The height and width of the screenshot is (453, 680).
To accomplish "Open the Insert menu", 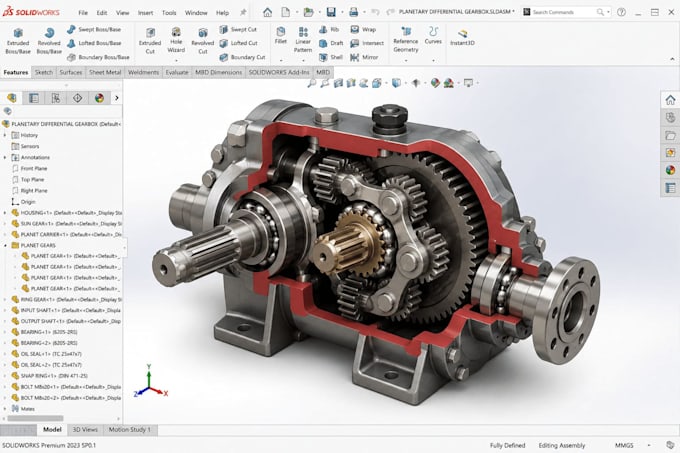I will pos(145,13).
